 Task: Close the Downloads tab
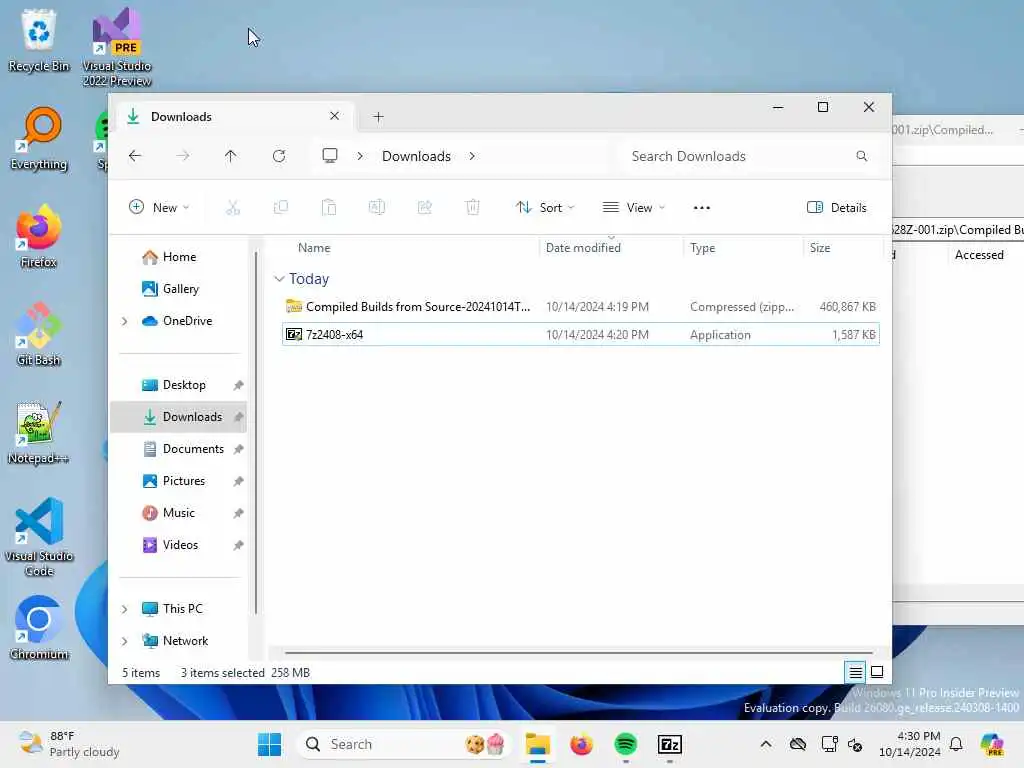click(334, 116)
